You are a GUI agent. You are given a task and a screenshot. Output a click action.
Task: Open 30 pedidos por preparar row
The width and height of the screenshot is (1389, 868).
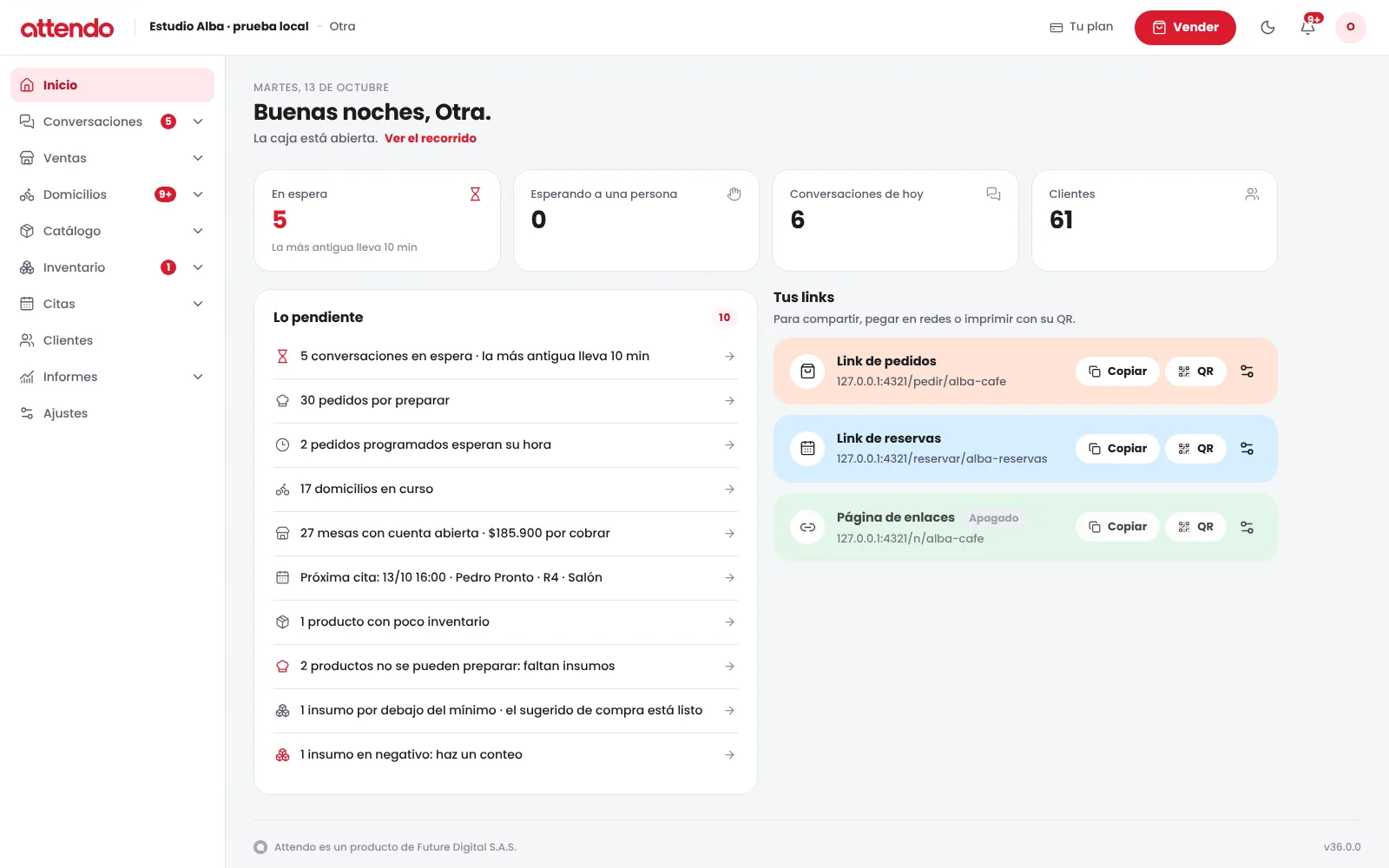505,401
